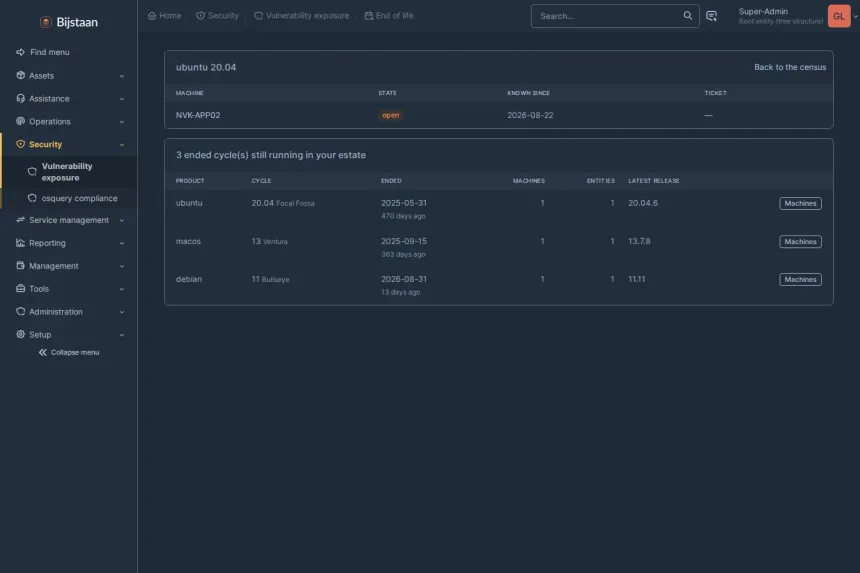Click known since date 2026-08-22
This screenshot has height=573, width=860.
(x=530, y=115)
